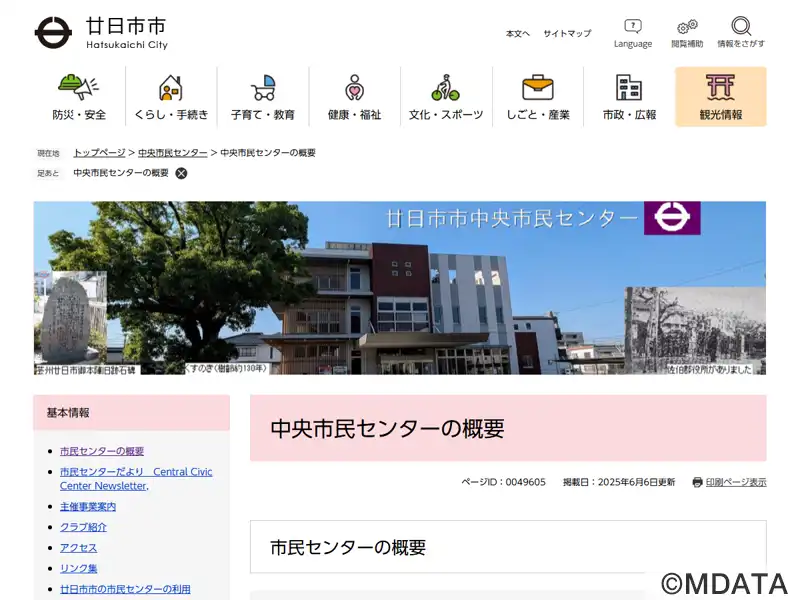Go to トップページ in breadcrumb

(99, 153)
